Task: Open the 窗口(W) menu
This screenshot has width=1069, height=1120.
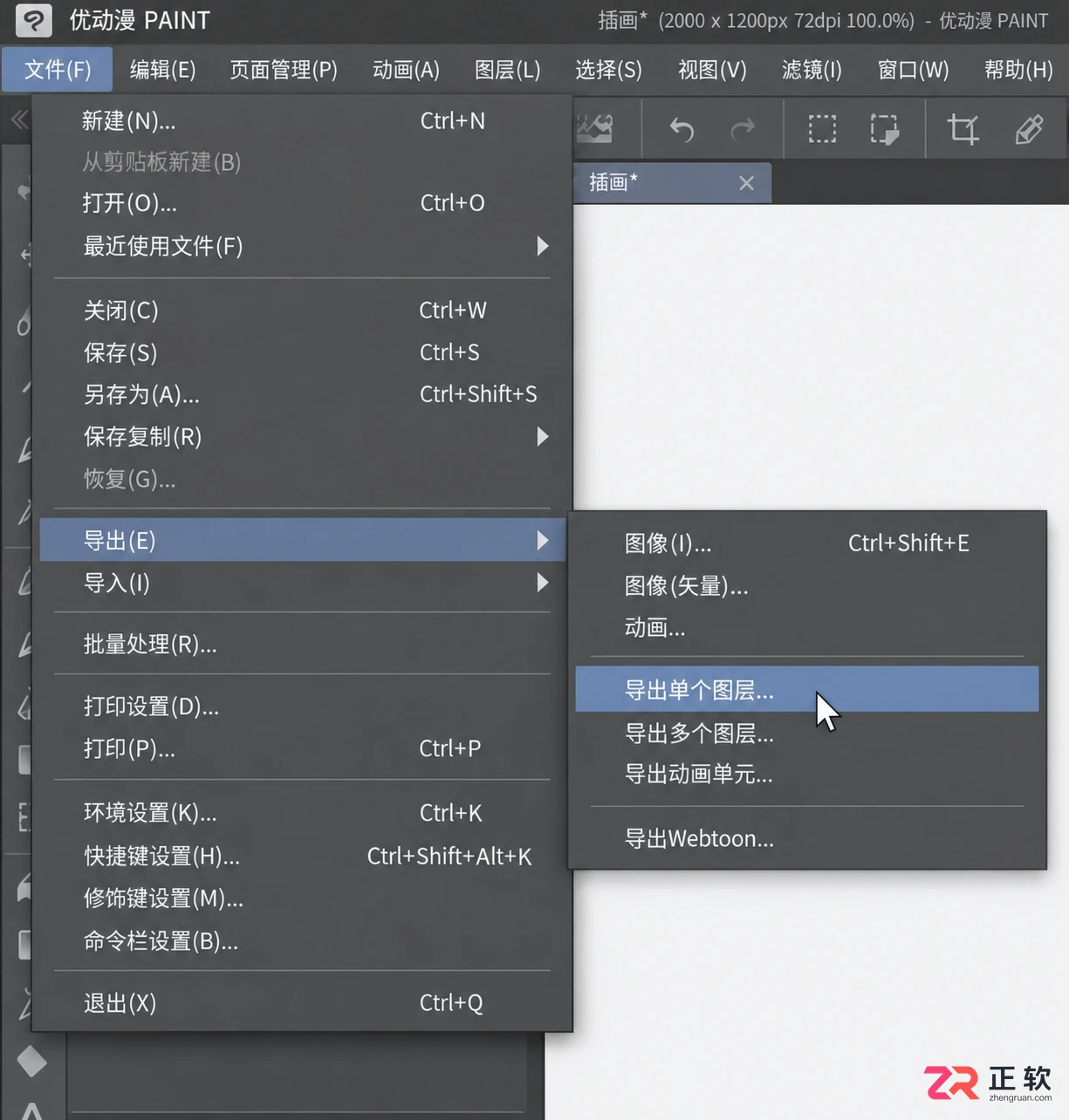Action: 913,69
